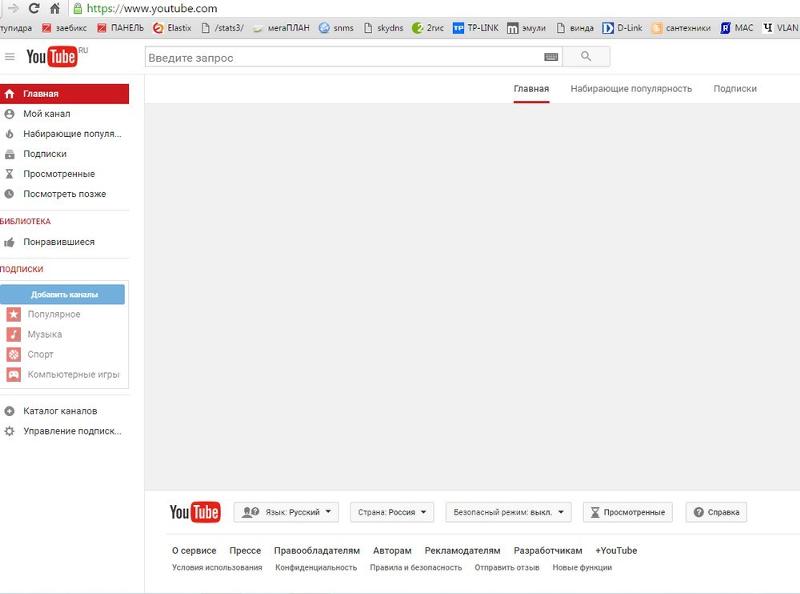Click the clock icon for Посмотреть позже
This screenshot has height=594, width=800.
[x=9, y=194]
